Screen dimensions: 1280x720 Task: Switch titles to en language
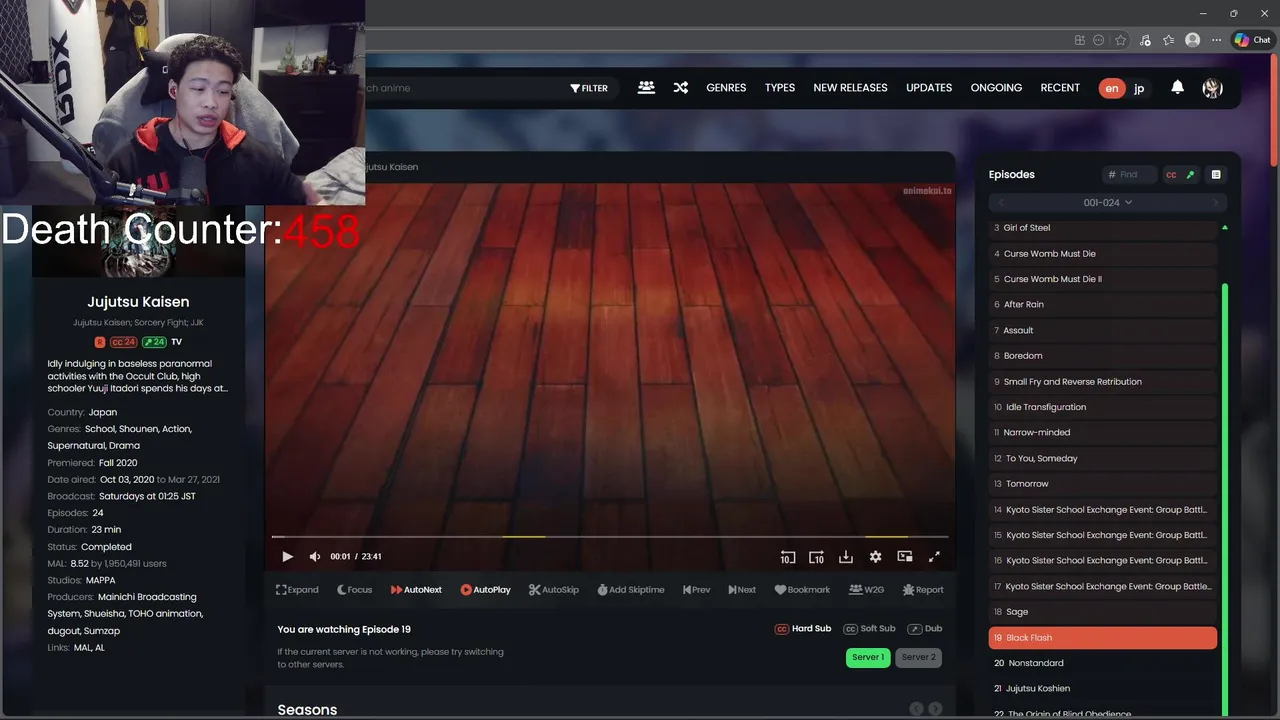click(1111, 88)
